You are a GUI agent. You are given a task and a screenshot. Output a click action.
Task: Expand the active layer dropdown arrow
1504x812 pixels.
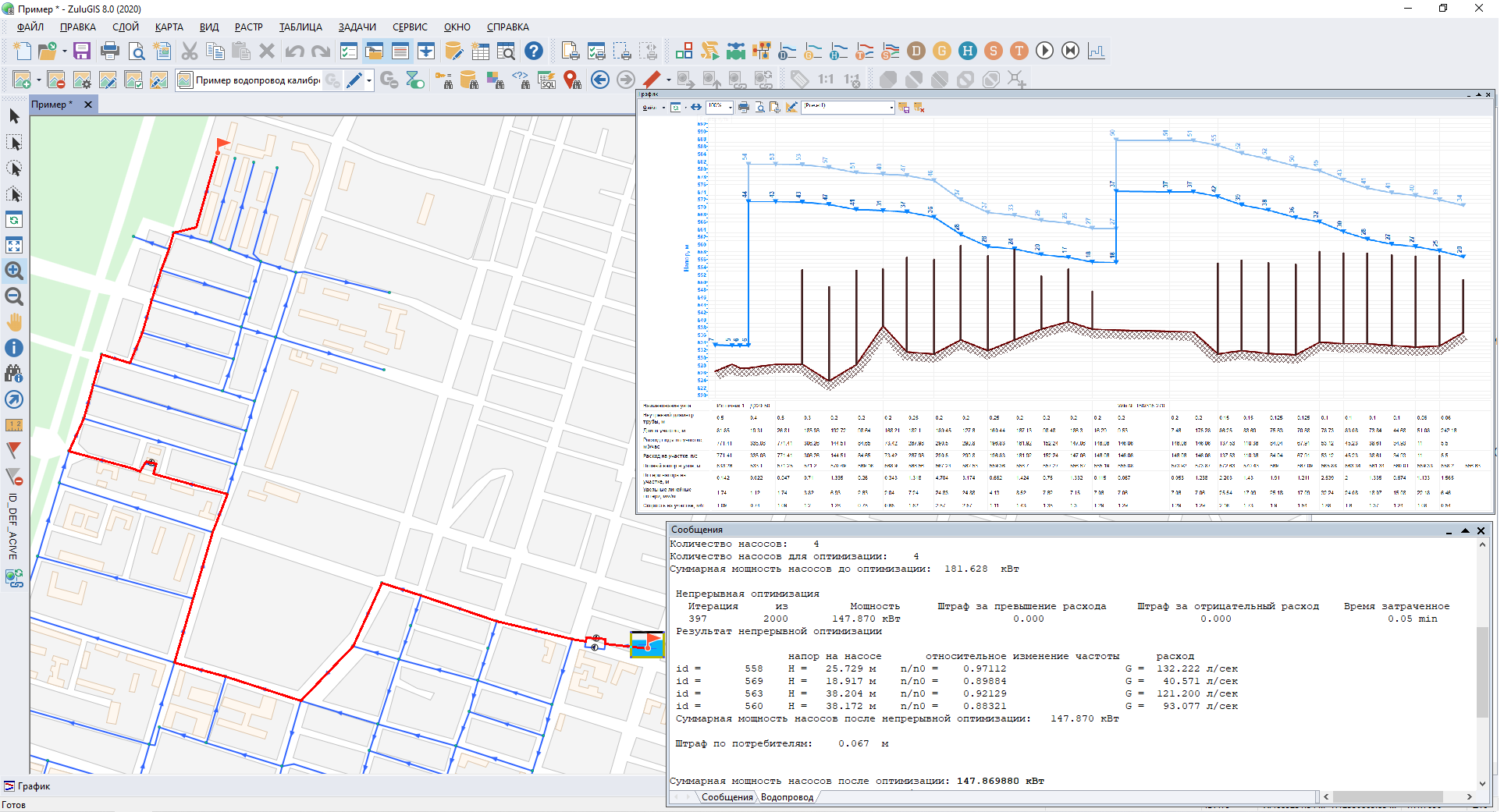click(x=369, y=80)
